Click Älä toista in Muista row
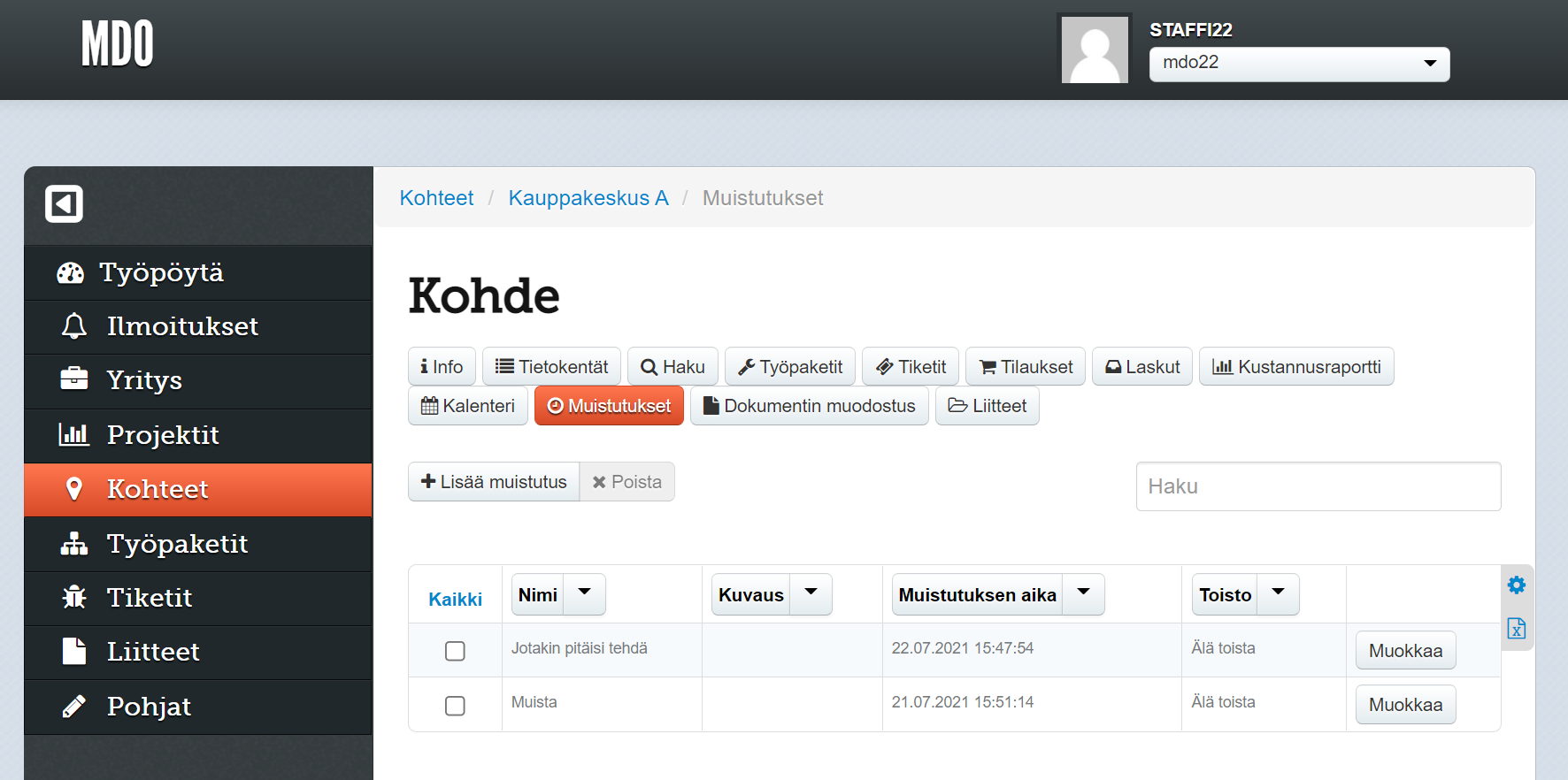Viewport: 1568px width, 780px height. coord(1223,702)
